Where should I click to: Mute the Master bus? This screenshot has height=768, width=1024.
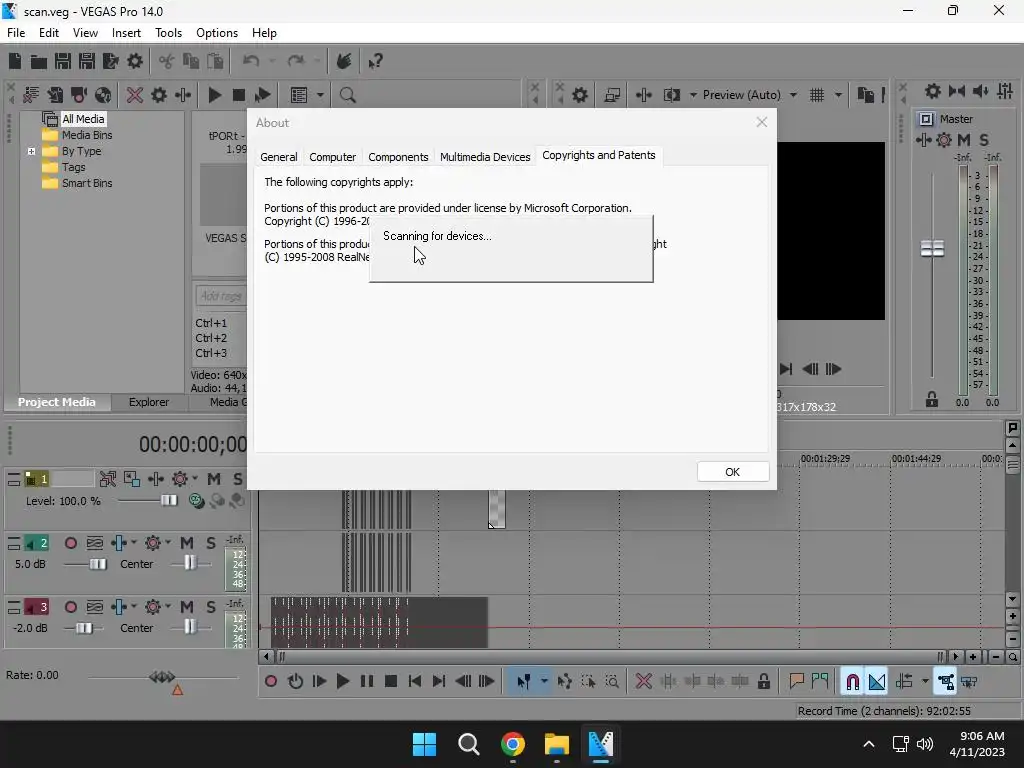964,140
